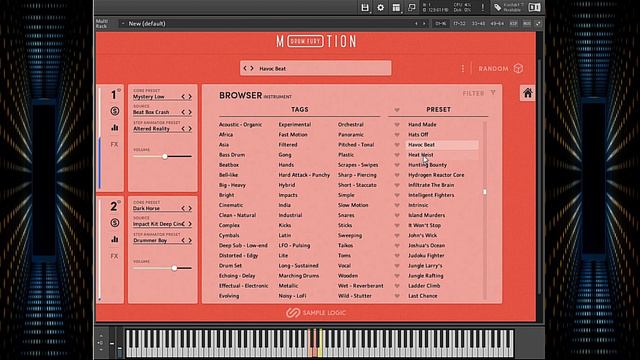The width and height of the screenshot is (640, 360).
Task: Open the workspace layout panel icon
Action: [x=396, y=7]
